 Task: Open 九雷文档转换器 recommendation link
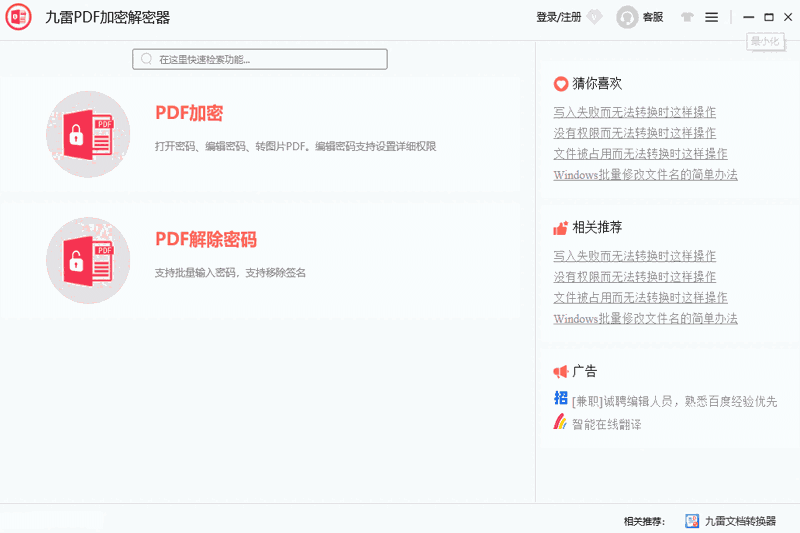pyautogui.click(x=740, y=521)
